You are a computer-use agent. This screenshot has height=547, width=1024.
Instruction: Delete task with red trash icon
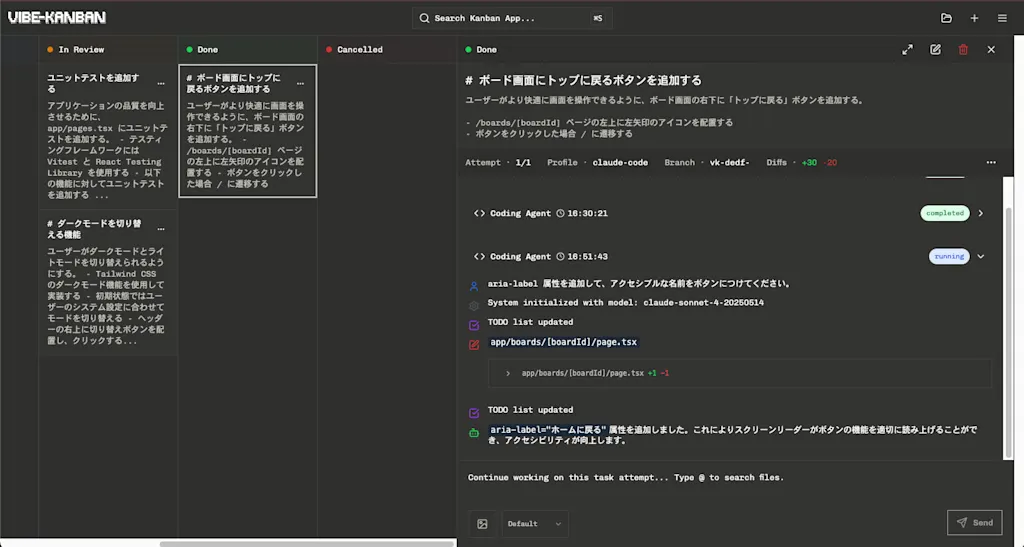[963, 50]
